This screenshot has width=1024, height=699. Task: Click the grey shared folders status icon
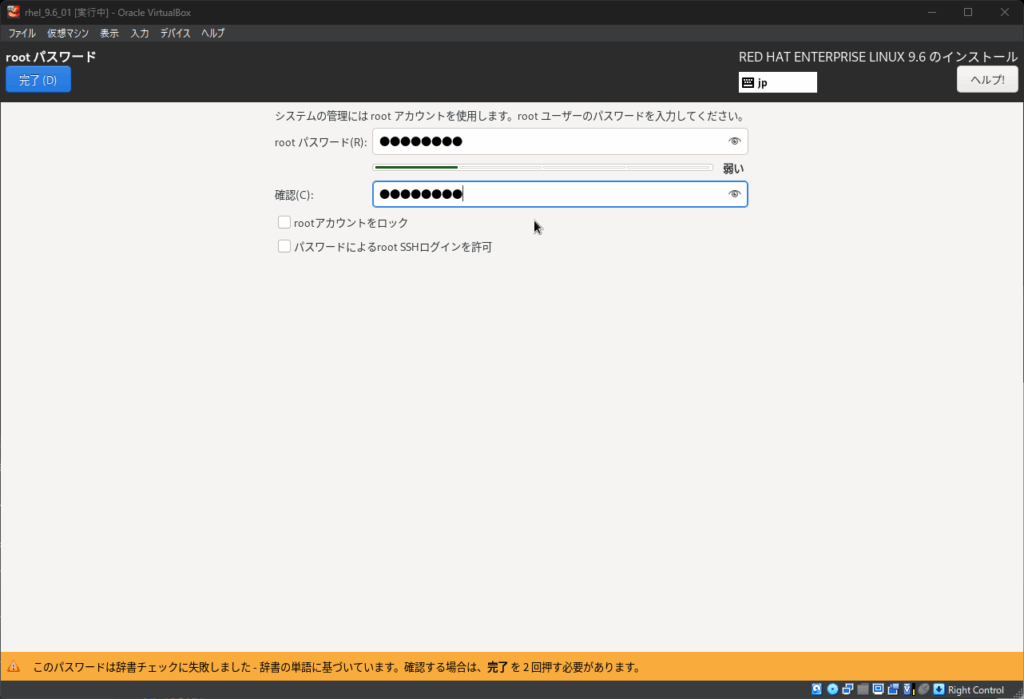[863, 689]
